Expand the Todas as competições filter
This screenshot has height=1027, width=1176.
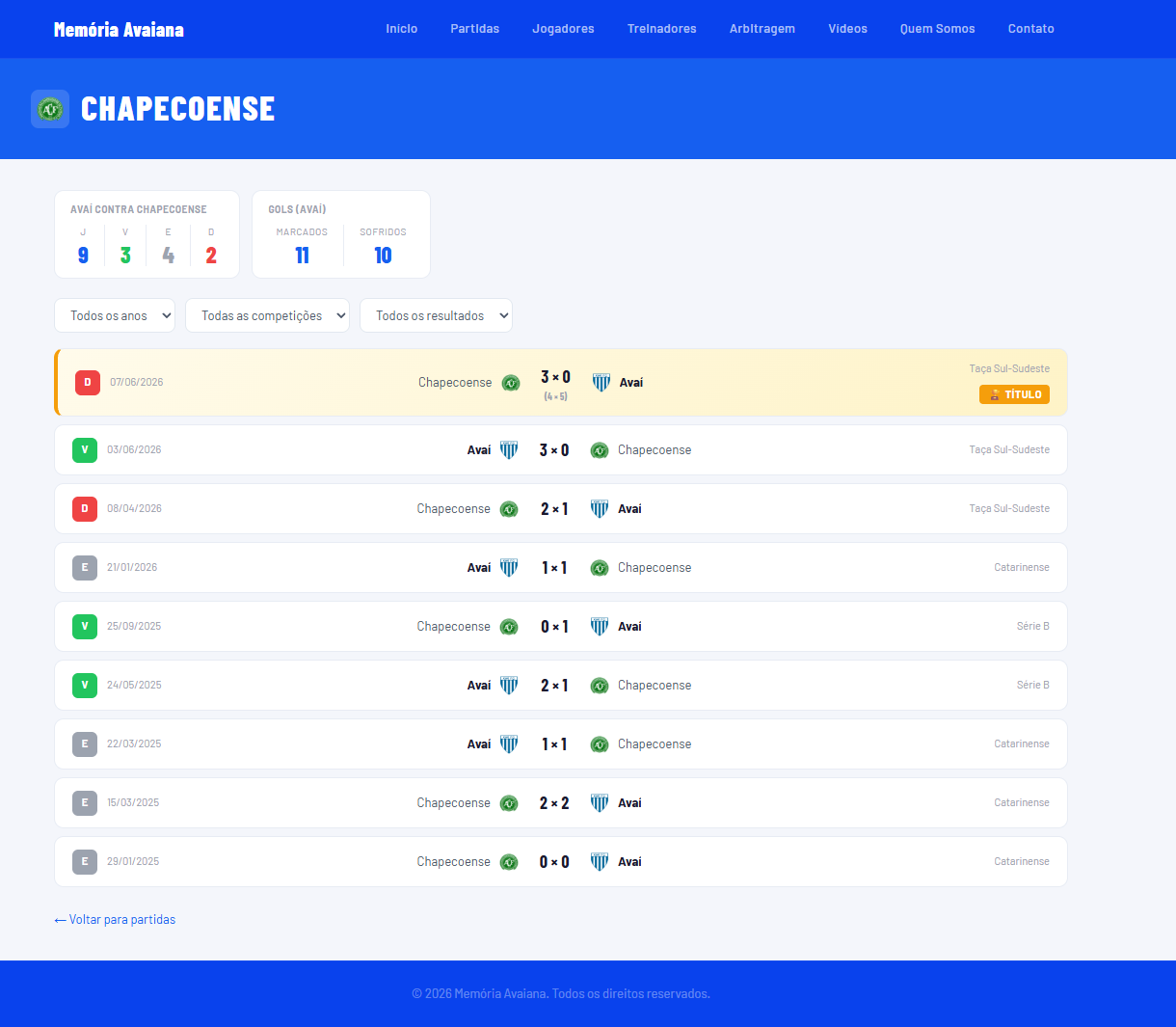(x=268, y=315)
